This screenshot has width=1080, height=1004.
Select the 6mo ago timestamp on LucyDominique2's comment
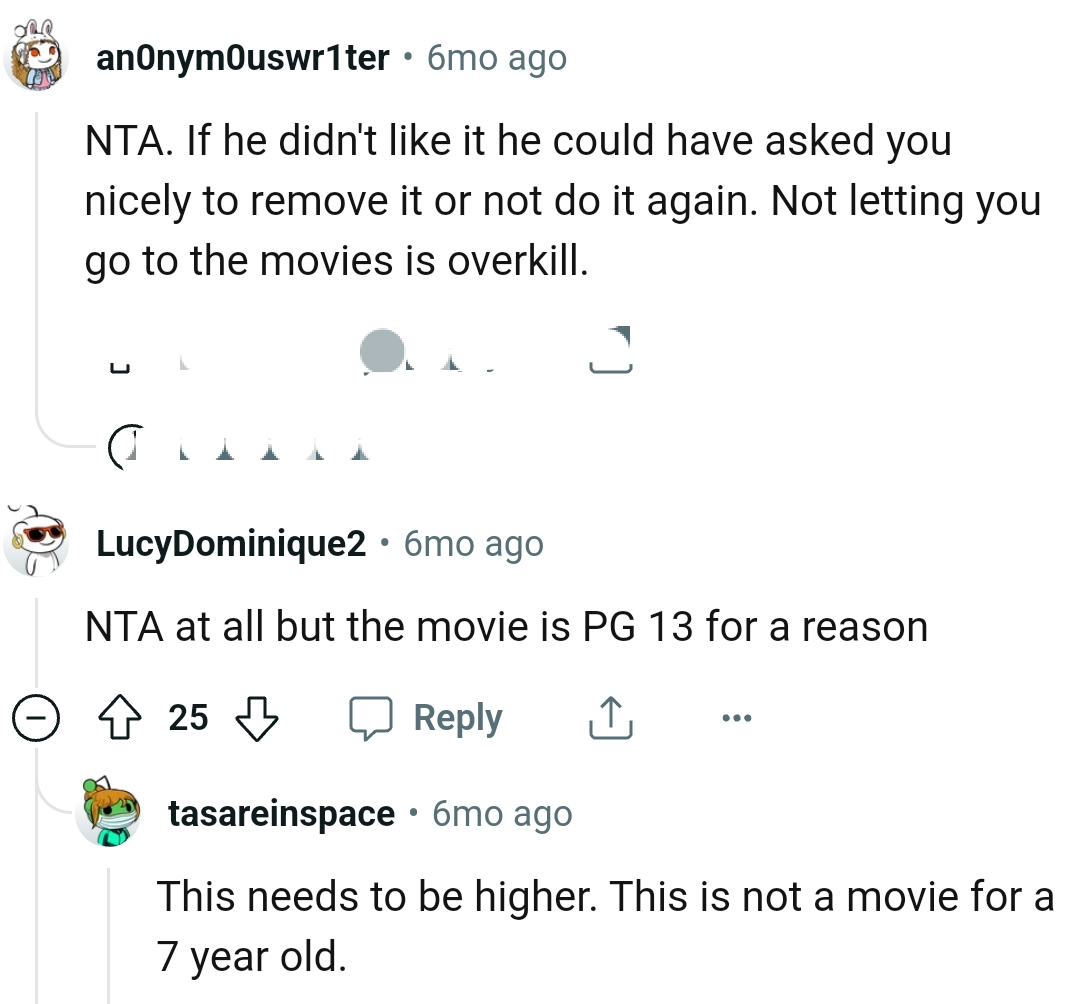click(473, 543)
